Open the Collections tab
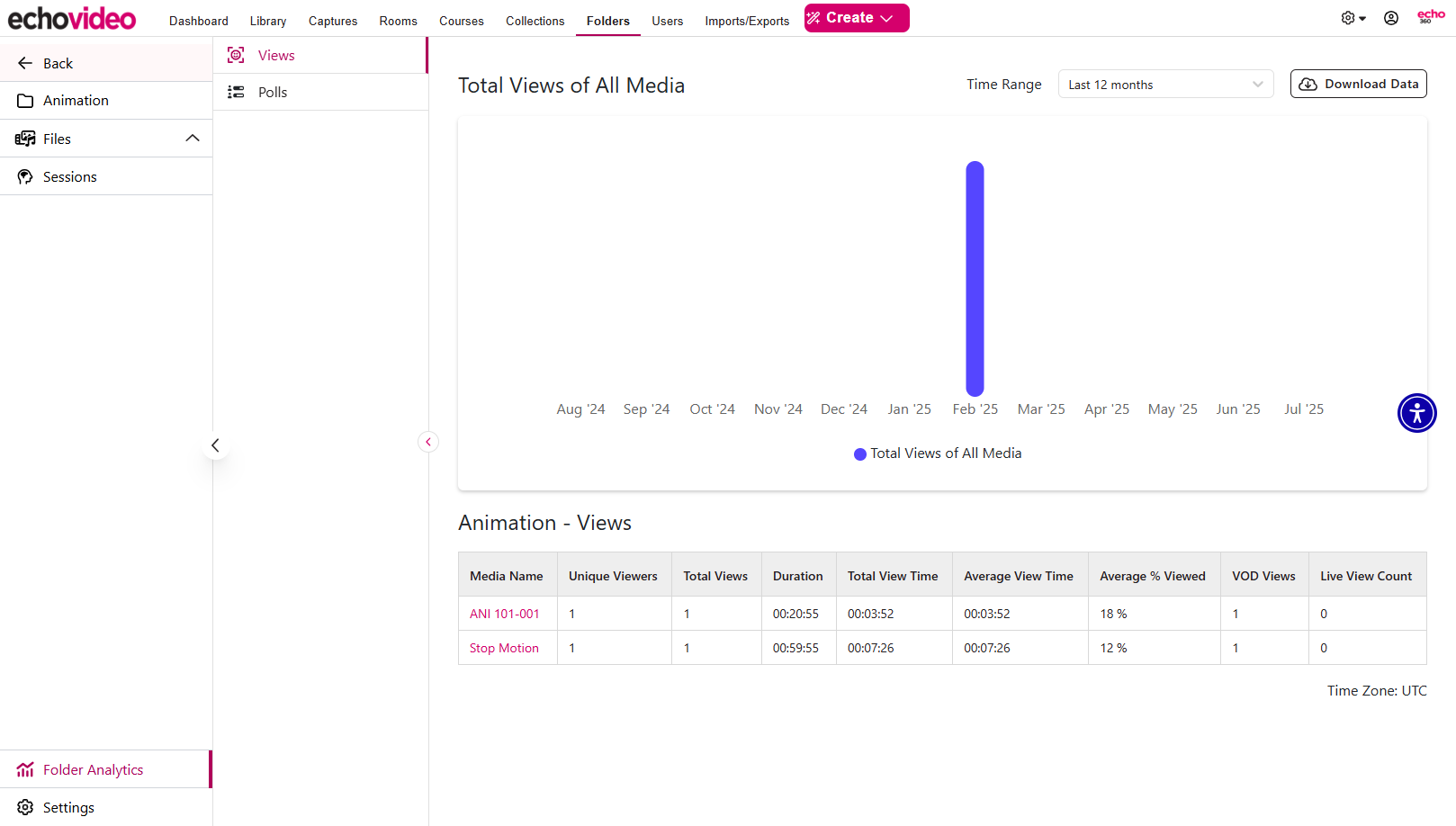Viewport: 1456px width, 826px height. click(x=535, y=21)
